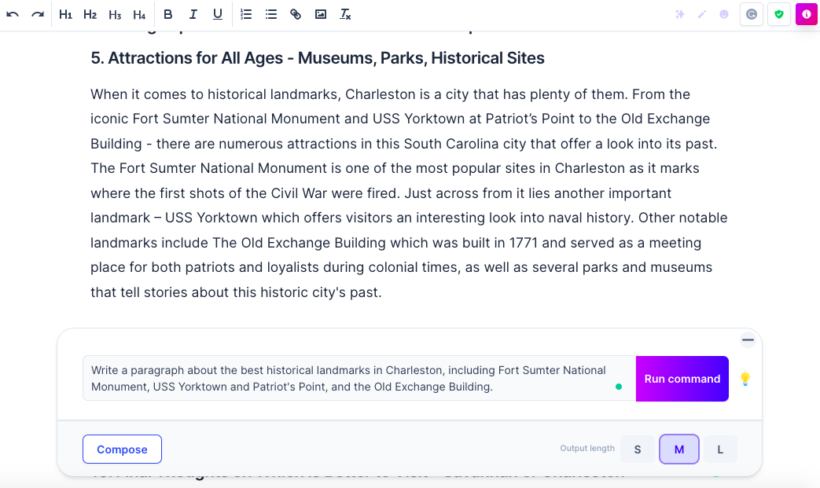This screenshot has height=488, width=820.
Task: Insert a numbered list
Action: [246, 14]
